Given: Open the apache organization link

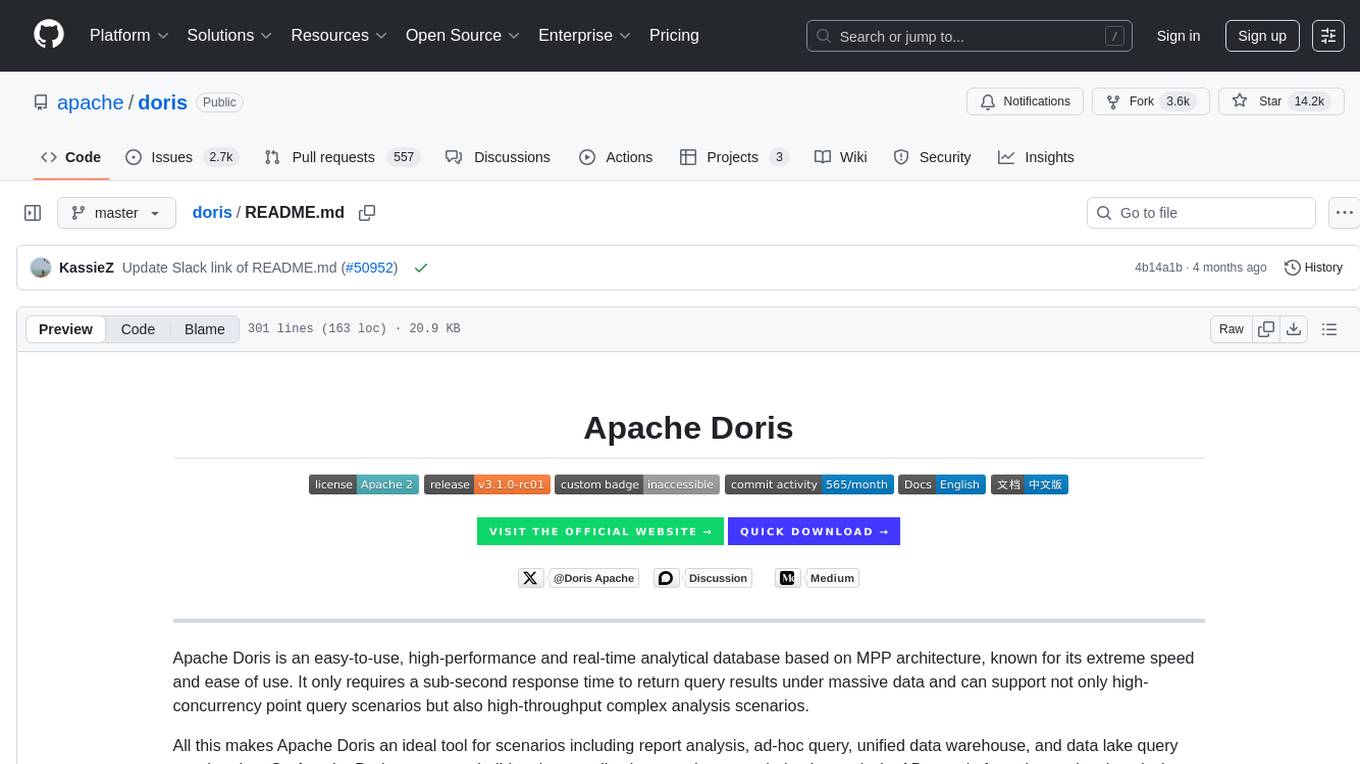Looking at the screenshot, I should pyautogui.click(x=90, y=102).
